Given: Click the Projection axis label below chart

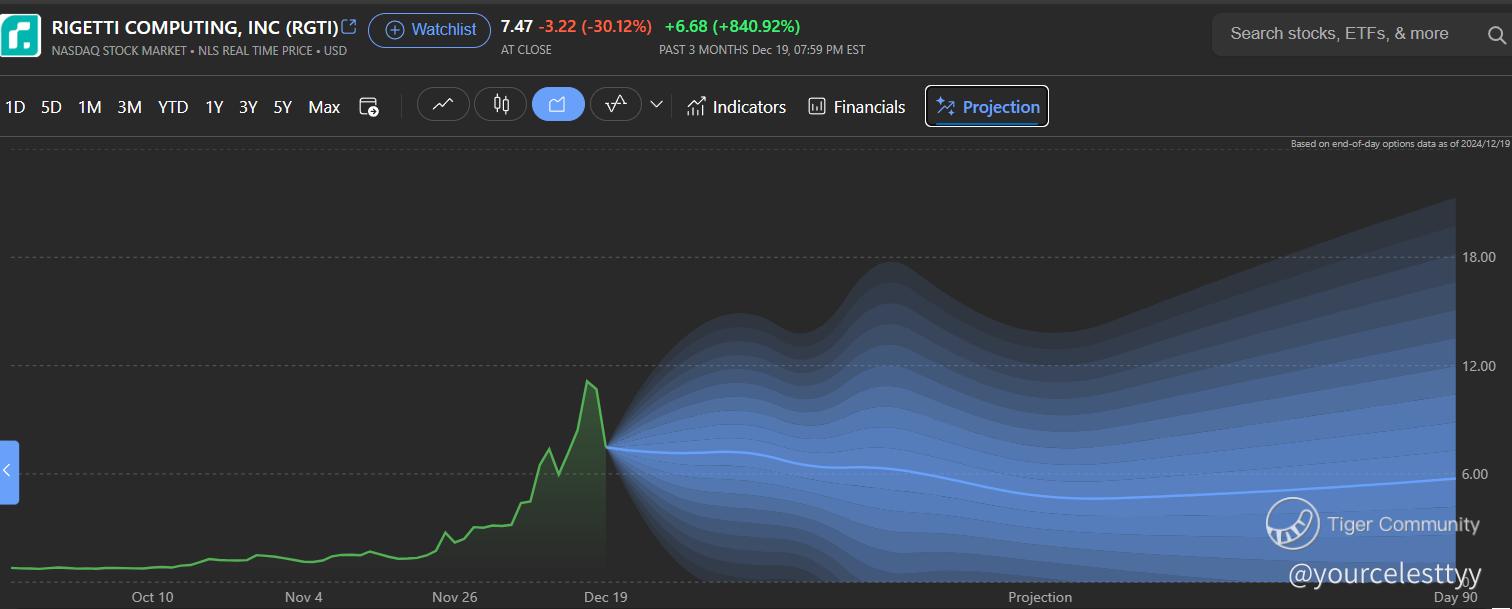Looking at the screenshot, I should [1040, 597].
